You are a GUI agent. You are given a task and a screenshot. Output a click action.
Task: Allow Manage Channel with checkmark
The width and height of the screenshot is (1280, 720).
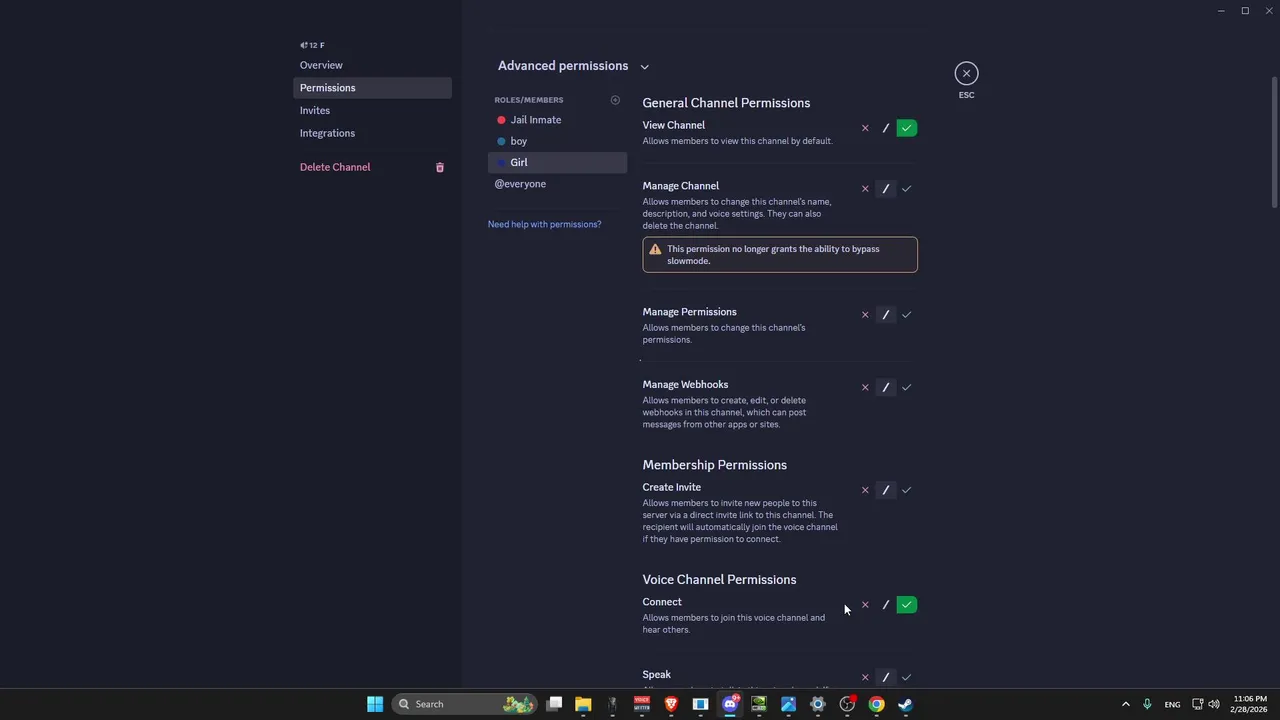pos(907,189)
